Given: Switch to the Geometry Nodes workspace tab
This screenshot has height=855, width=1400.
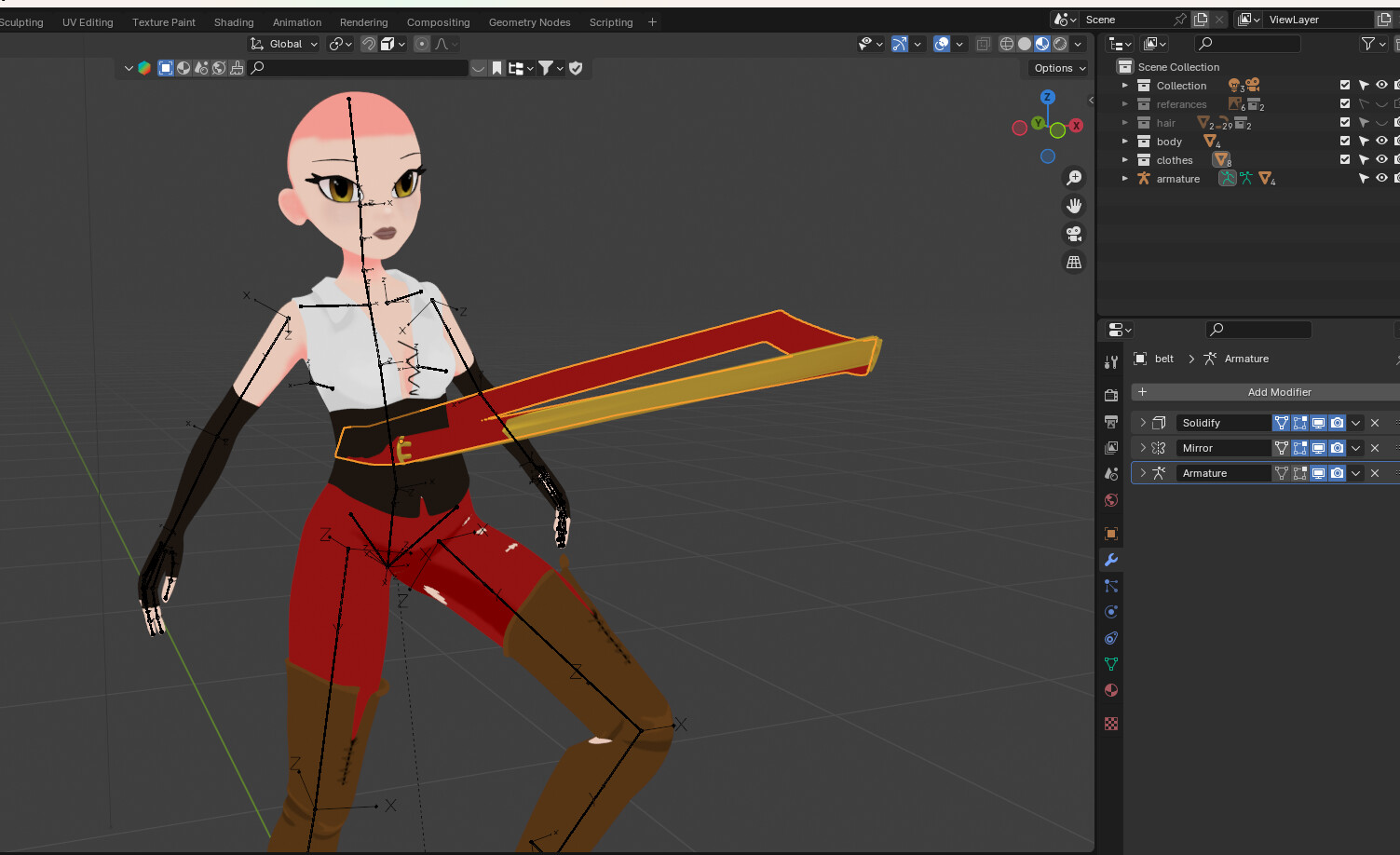Looking at the screenshot, I should (x=529, y=22).
